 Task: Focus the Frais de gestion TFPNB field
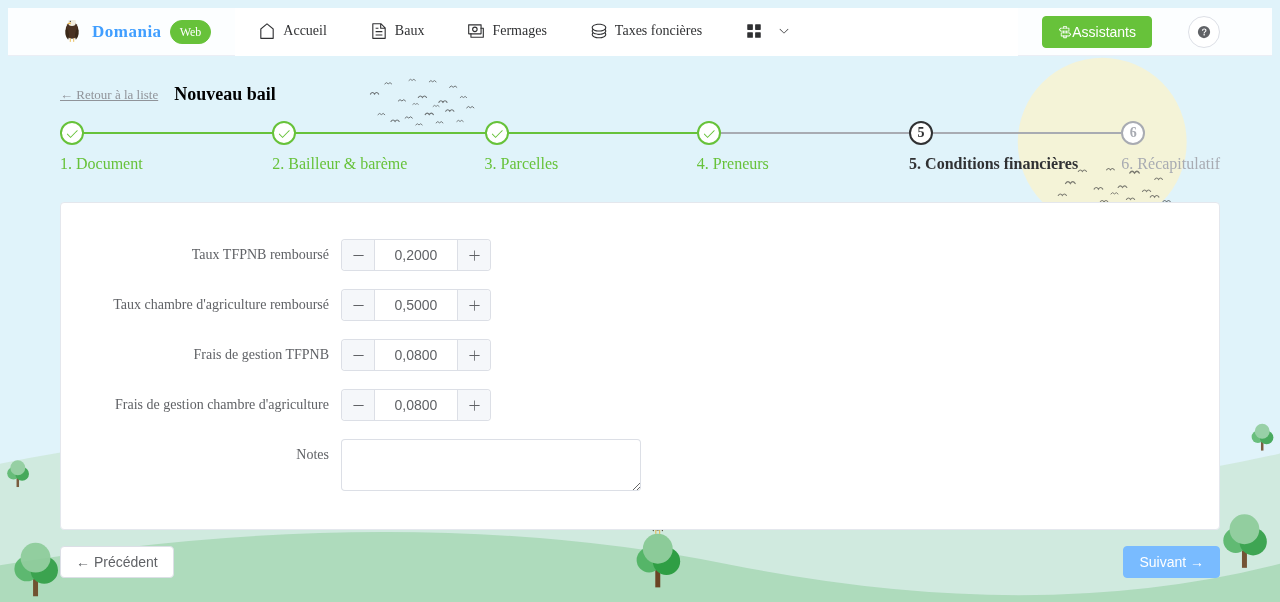click(x=416, y=355)
